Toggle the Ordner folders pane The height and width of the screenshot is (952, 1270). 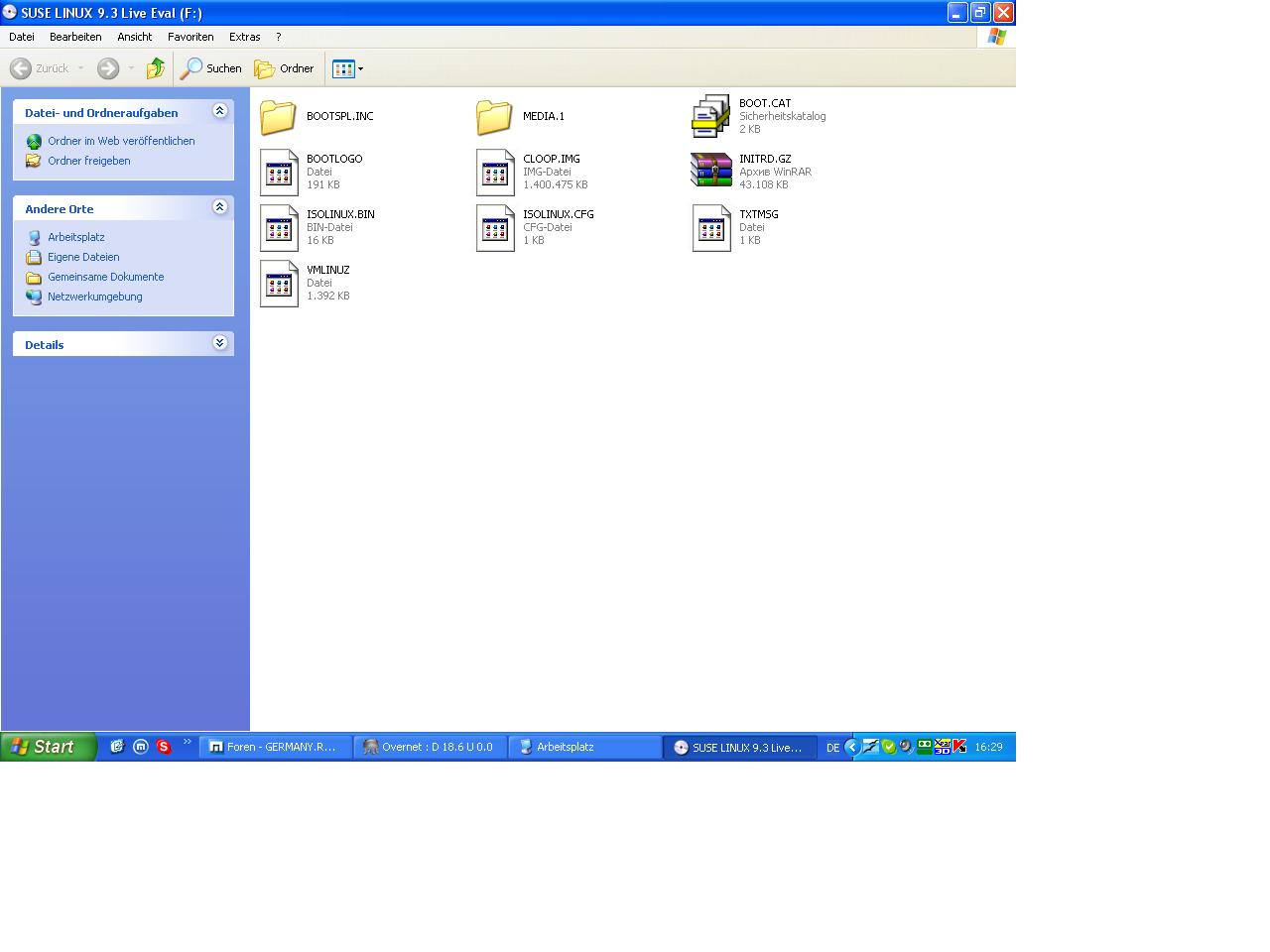click(x=285, y=68)
